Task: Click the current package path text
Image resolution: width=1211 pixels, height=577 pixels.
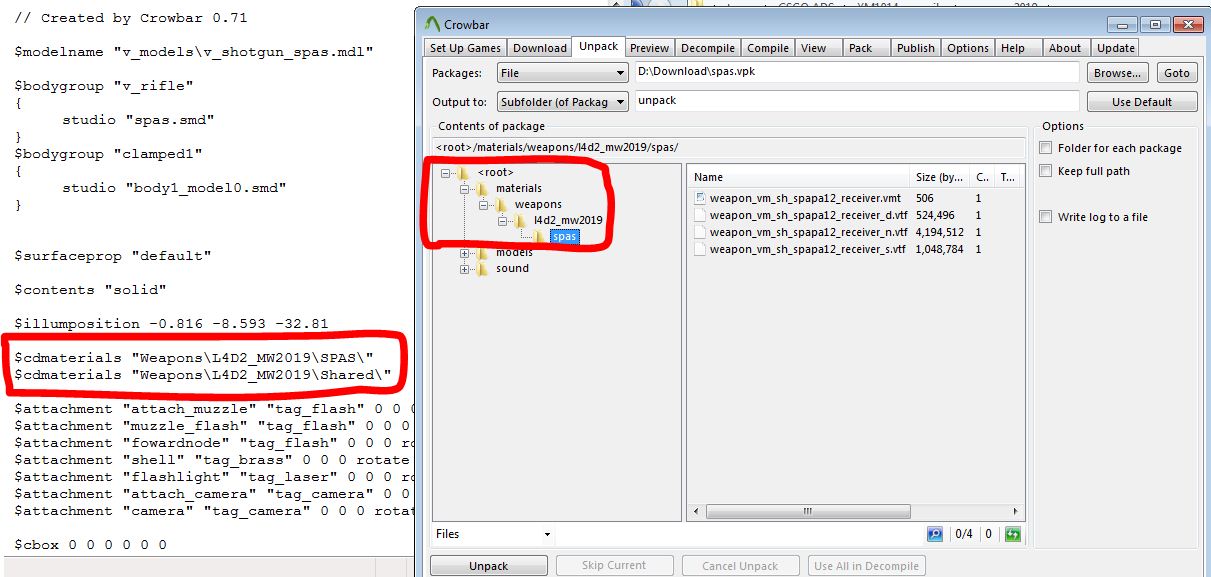Action: click(557, 147)
